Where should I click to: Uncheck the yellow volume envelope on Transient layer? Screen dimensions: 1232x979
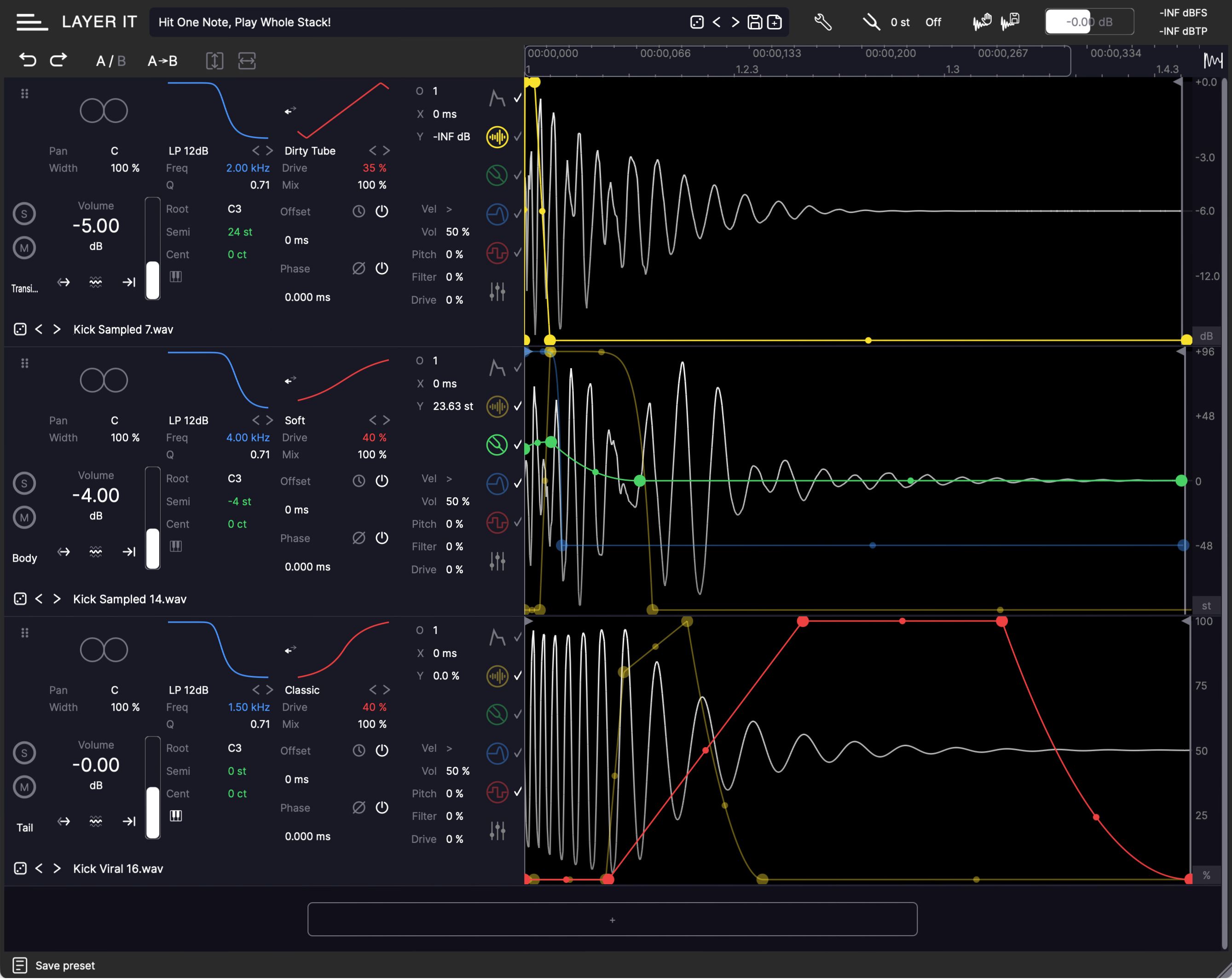click(x=517, y=137)
